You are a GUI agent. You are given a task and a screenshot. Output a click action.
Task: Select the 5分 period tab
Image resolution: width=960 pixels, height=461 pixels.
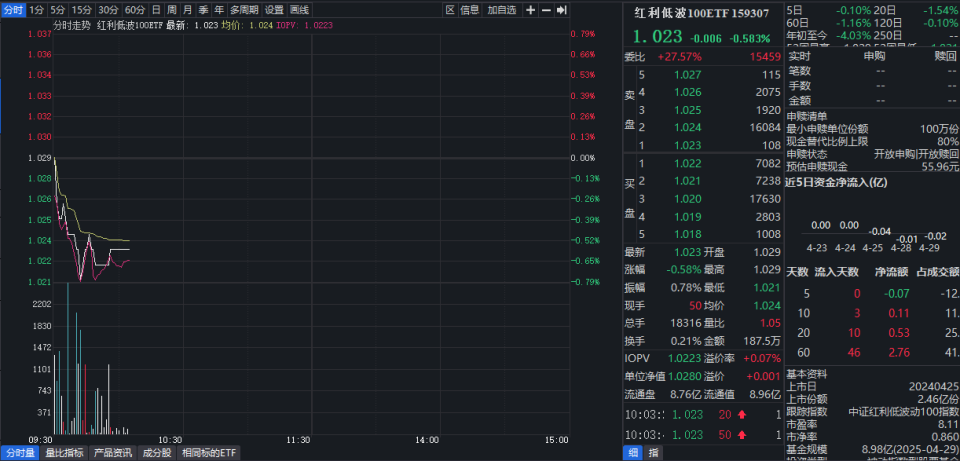click(58, 10)
